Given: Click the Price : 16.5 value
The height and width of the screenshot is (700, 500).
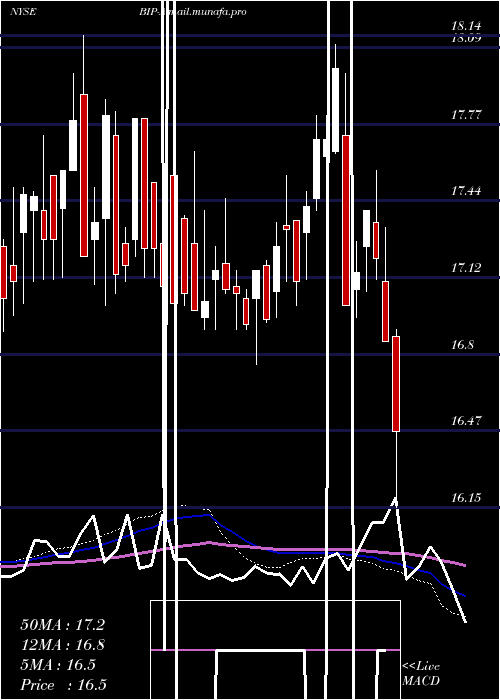Looking at the screenshot, I should point(63,685).
